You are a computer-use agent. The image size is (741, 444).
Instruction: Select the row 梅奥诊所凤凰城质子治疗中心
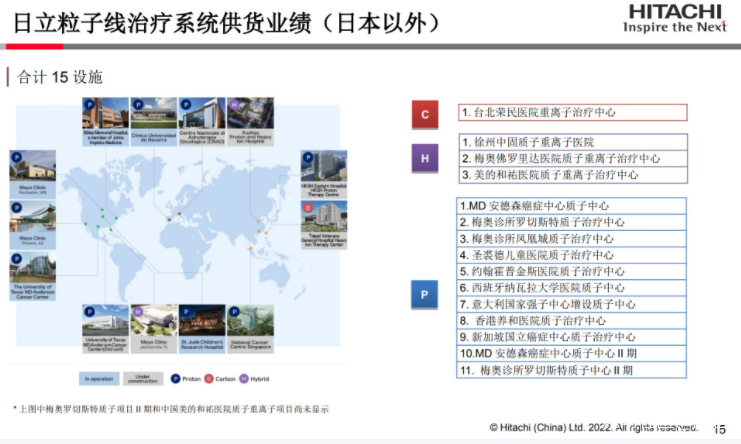tap(571, 239)
